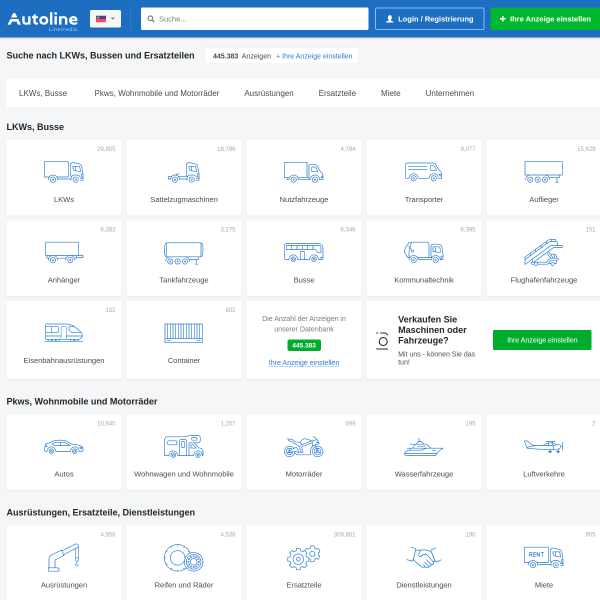Open the Pkws, Wohnmobile und Motorräder tab
The image size is (600, 600).
pyautogui.click(x=157, y=93)
